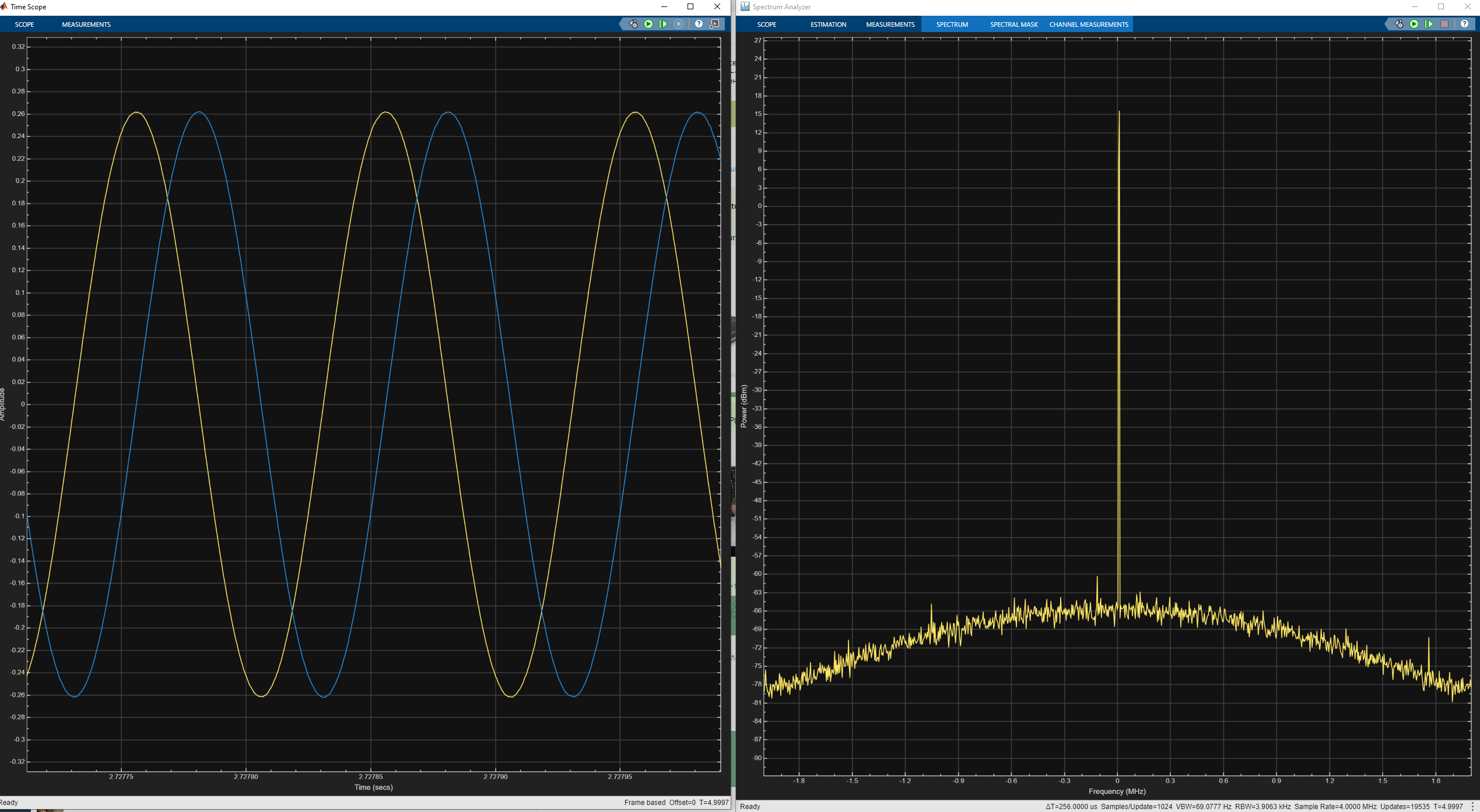
Task: Open Time Scope help question mark
Action: [699, 24]
